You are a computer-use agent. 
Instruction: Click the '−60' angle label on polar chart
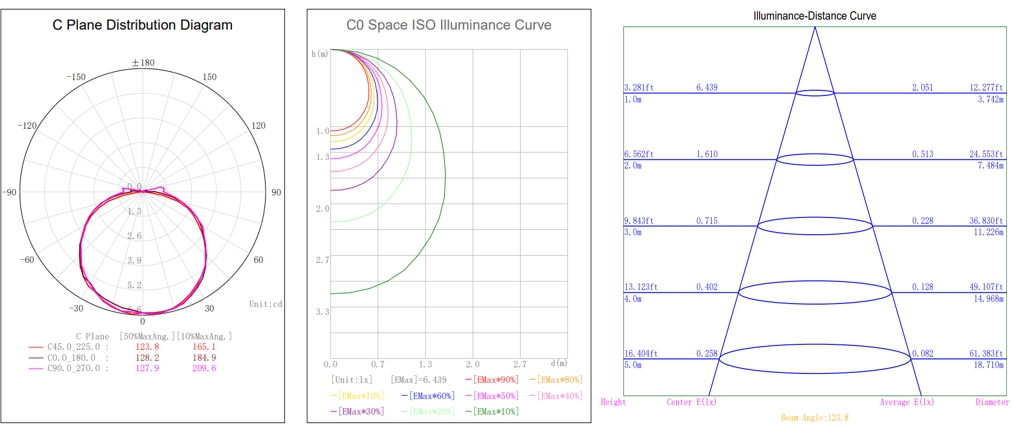coord(26,260)
